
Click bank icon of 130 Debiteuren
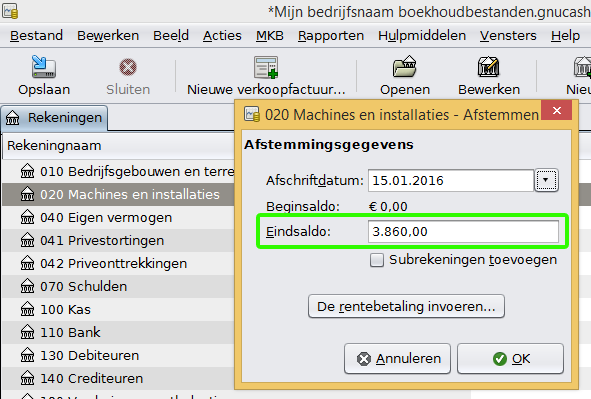click(x=27, y=355)
